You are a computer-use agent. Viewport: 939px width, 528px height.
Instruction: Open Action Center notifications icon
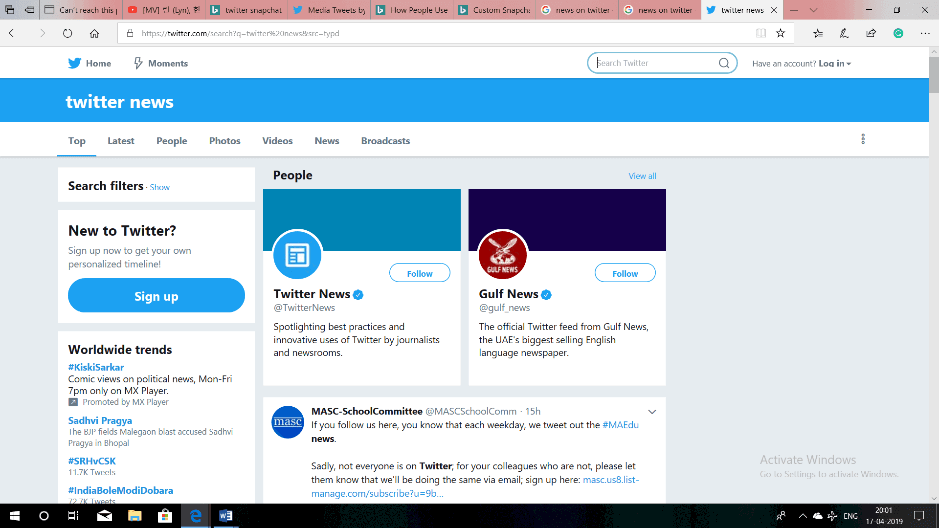[x=919, y=515]
